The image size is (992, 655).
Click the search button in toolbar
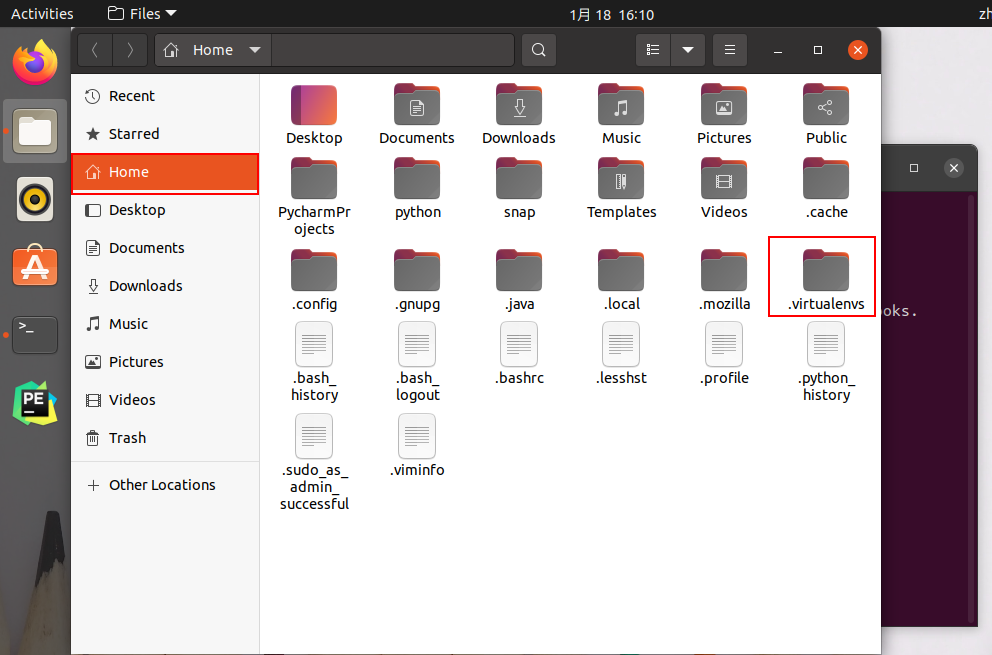(539, 50)
